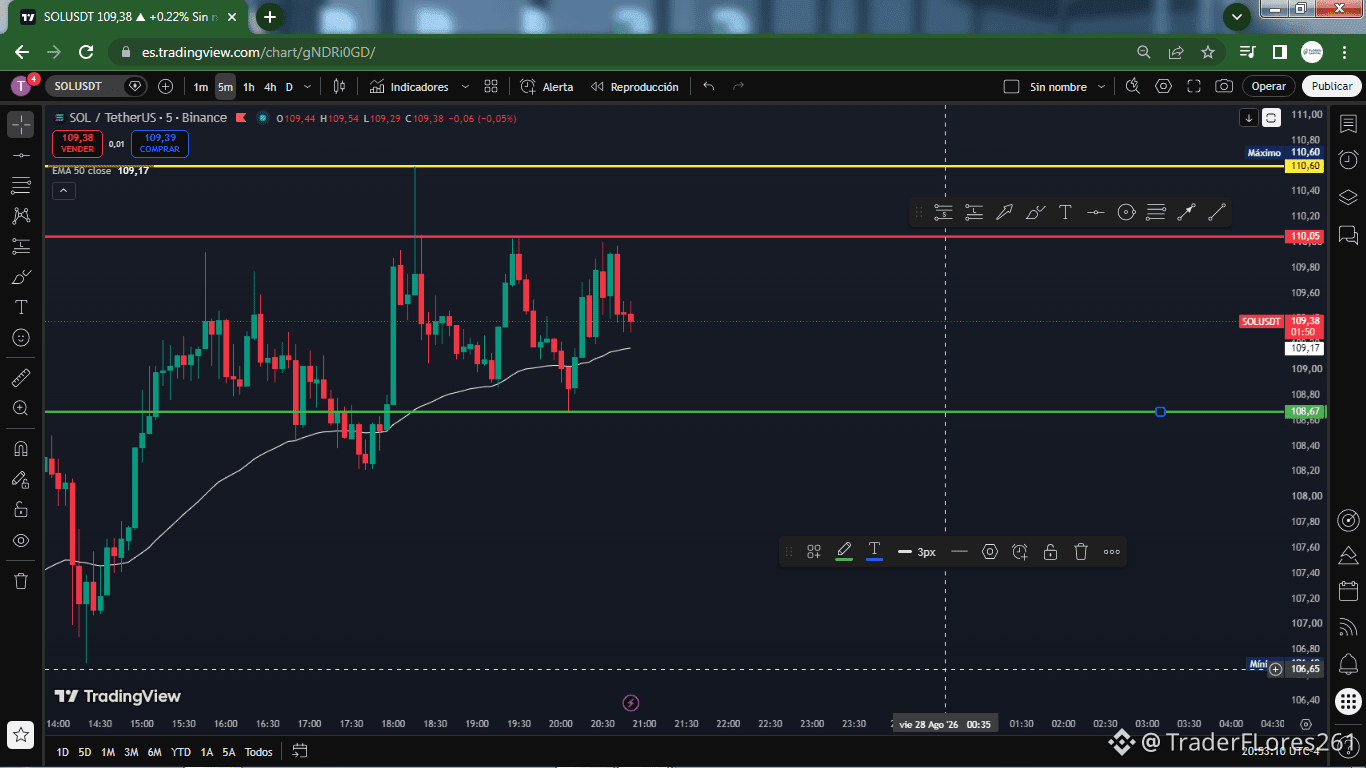Open the quick search icon

click(x=1132, y=86)
